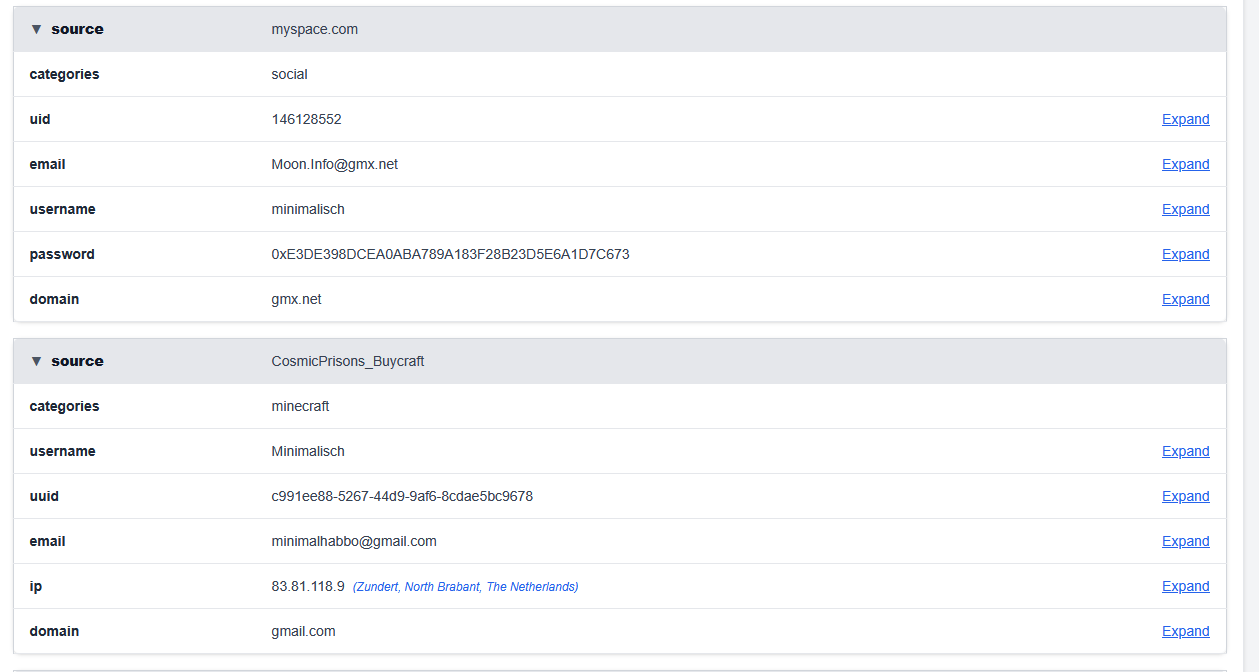Expand the minimalhabbo@gmail.com email row
Image resolution: width=1259 pixels, height=672 pixels.
pyautogui.click(x=1185, y=541)
